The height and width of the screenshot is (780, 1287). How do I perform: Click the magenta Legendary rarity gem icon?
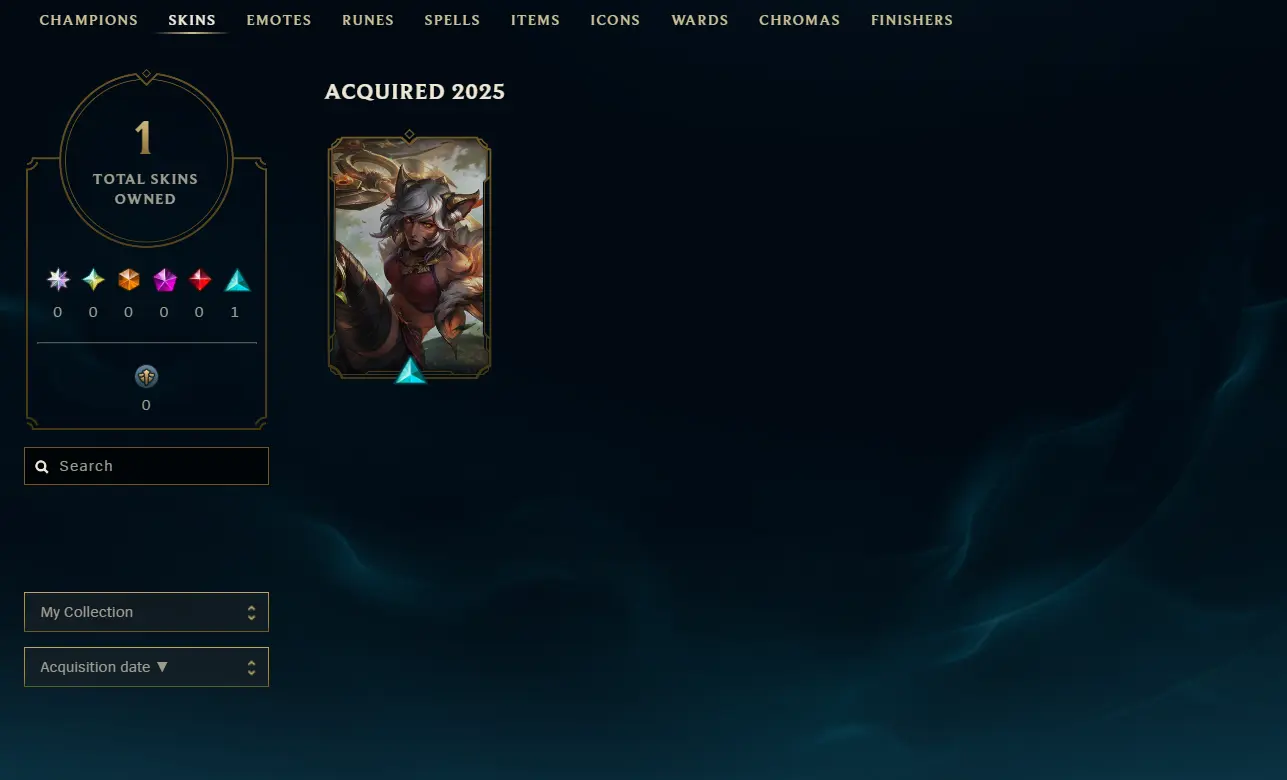click(165, 280)
